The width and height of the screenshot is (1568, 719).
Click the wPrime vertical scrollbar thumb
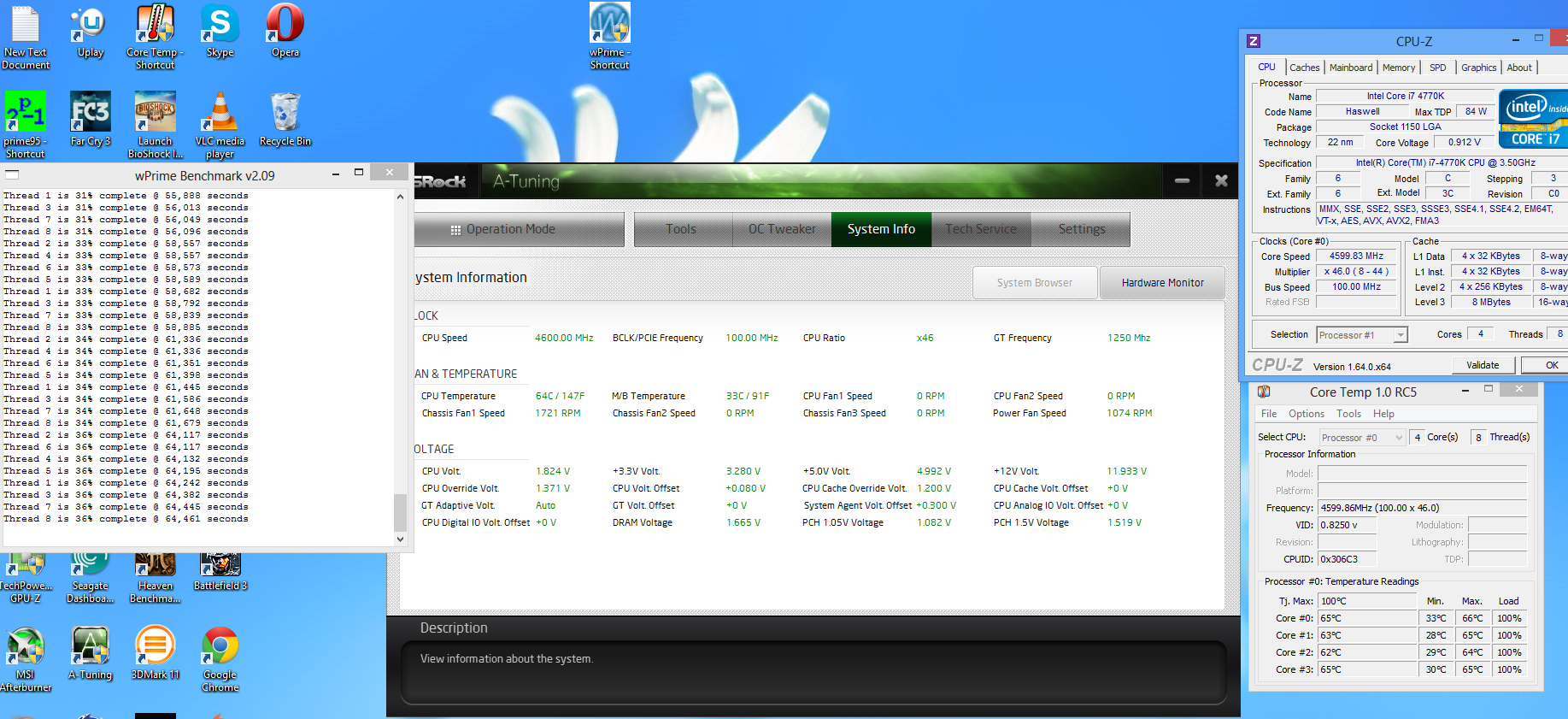400,512
